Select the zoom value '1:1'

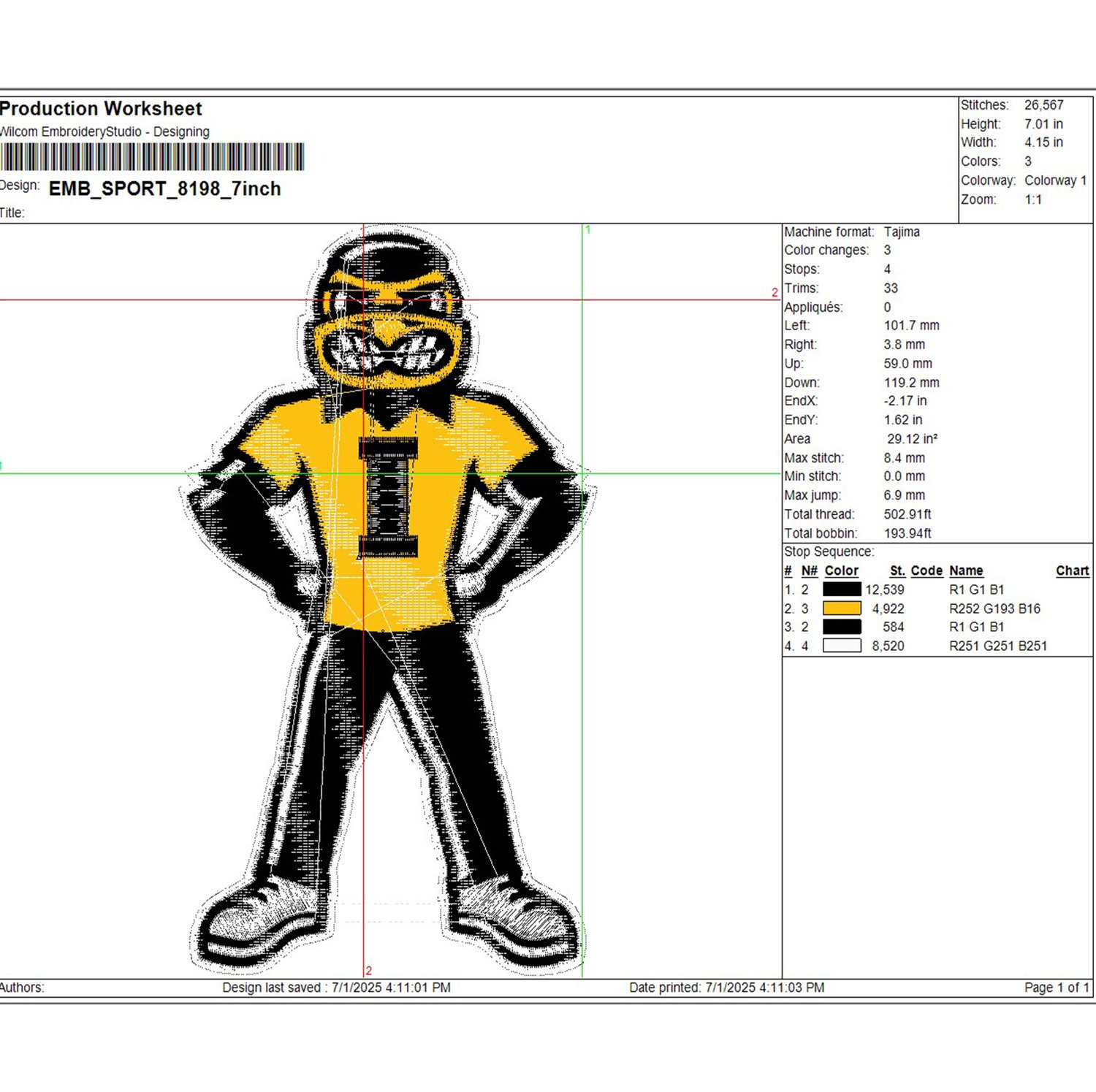(x=1033, y=199)
